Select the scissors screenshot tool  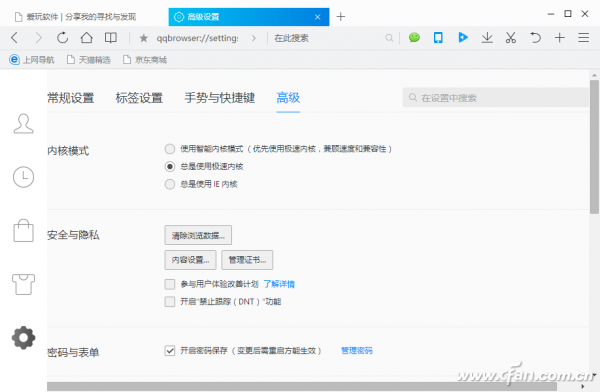(511, 38)
